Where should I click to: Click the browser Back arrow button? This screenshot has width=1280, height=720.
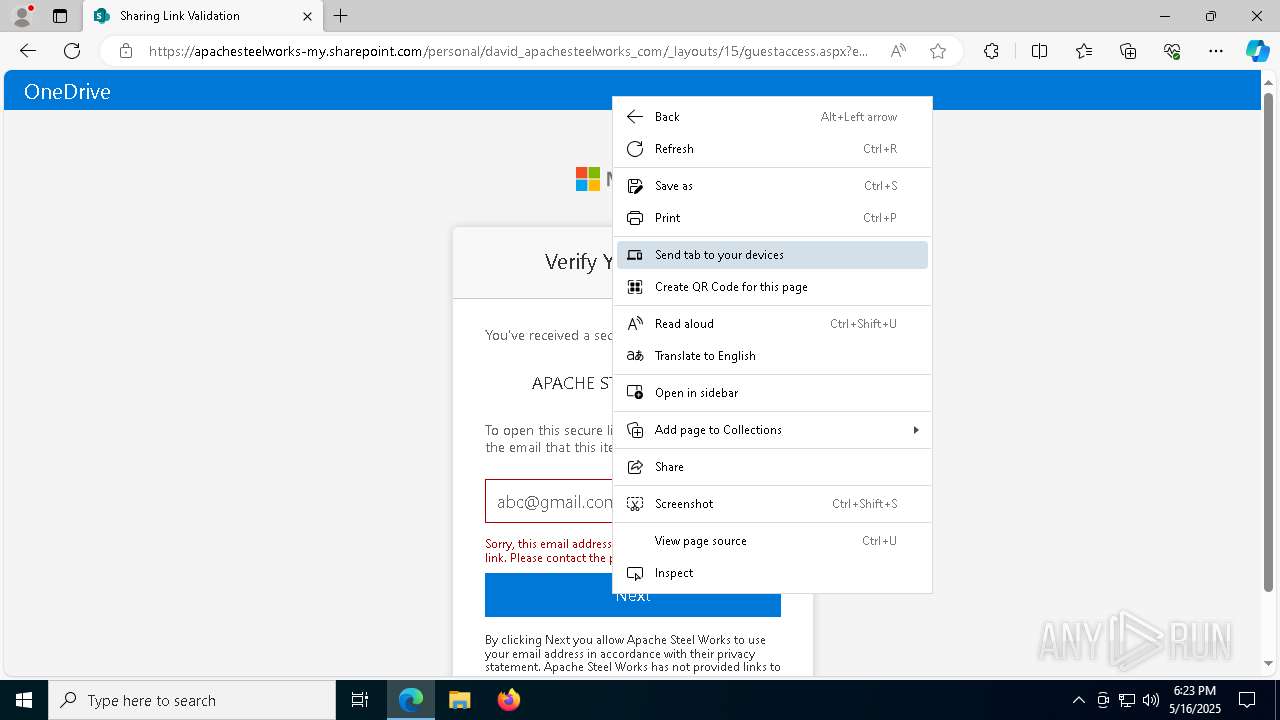[28, 51]
